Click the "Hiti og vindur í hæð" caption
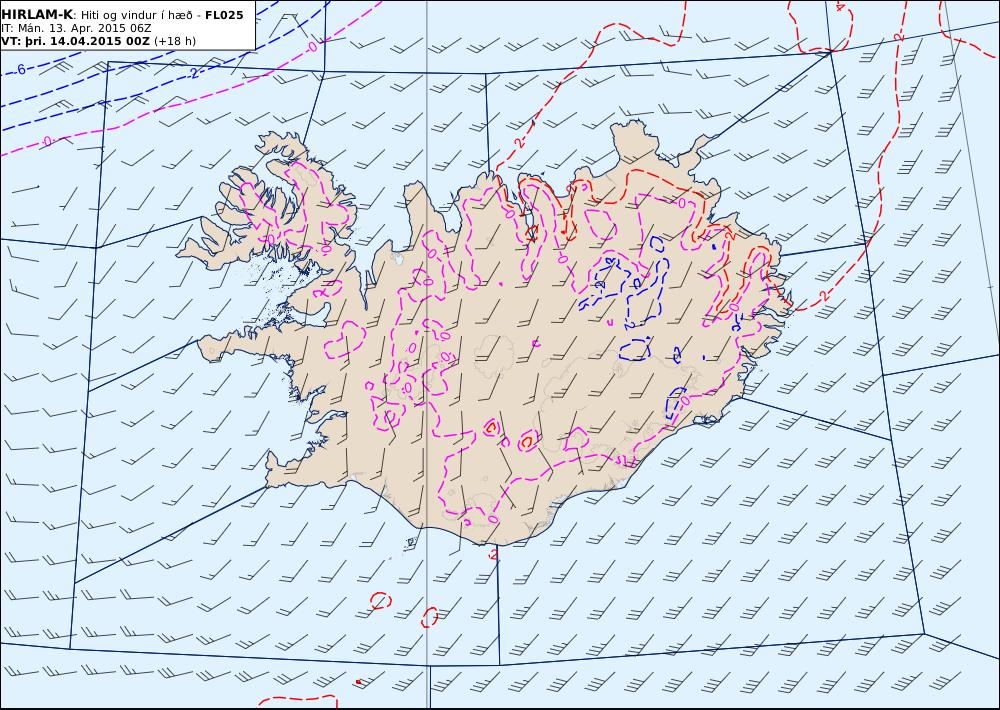Image resolution: width=1000 pixels, height=710 pixels. pos(136,15)
